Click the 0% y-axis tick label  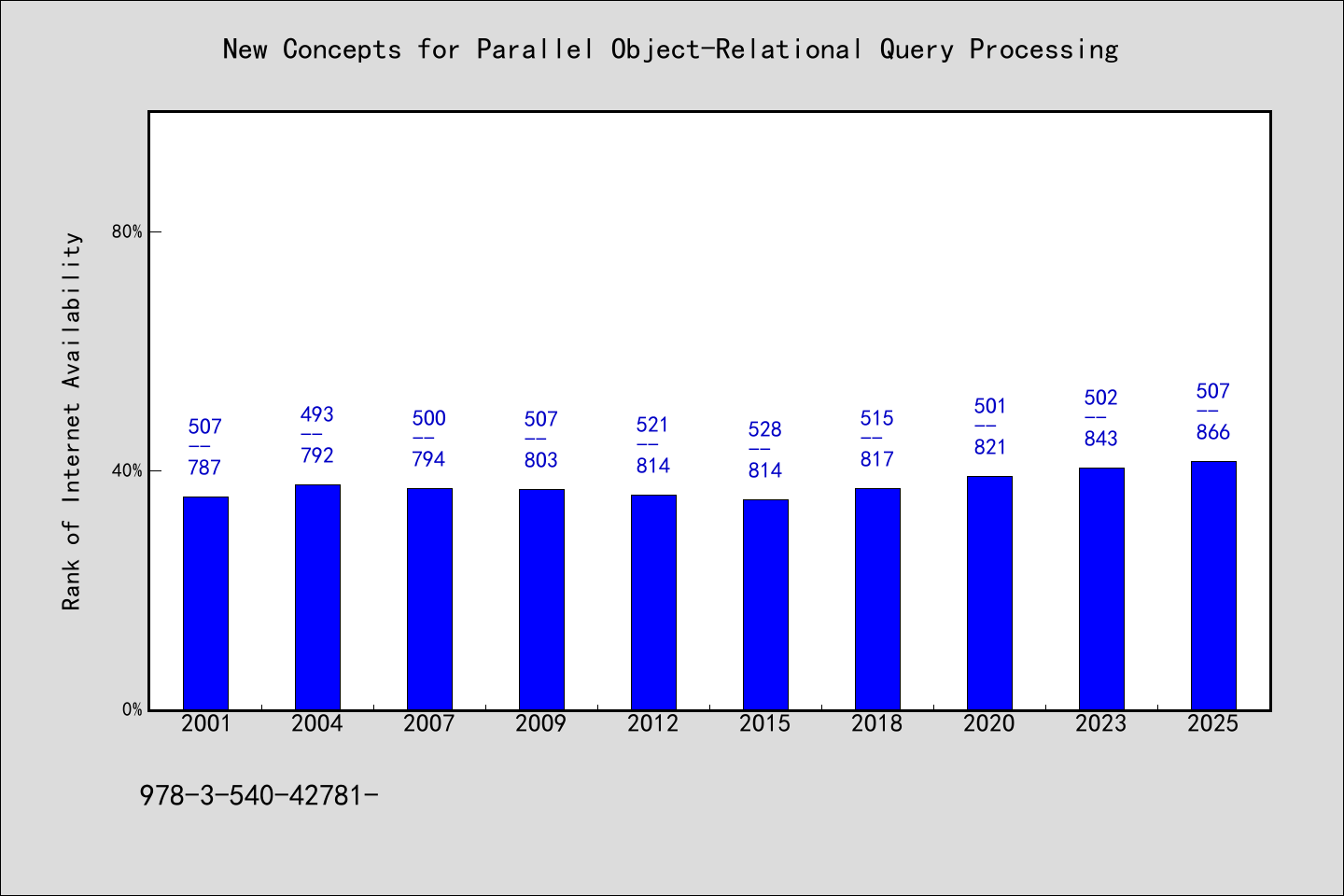click(x=132, y=710)
